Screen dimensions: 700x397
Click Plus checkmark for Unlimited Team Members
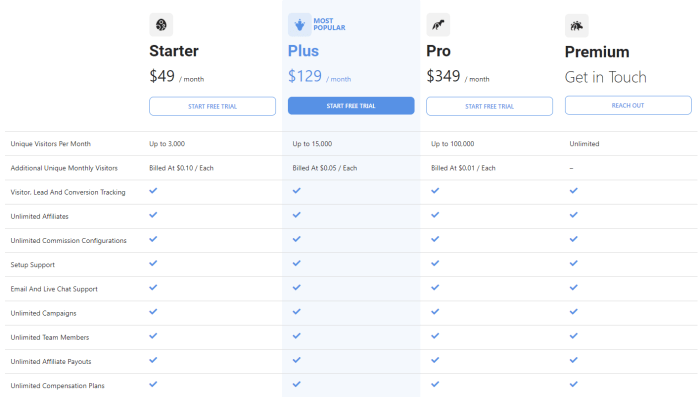point(296,335)
